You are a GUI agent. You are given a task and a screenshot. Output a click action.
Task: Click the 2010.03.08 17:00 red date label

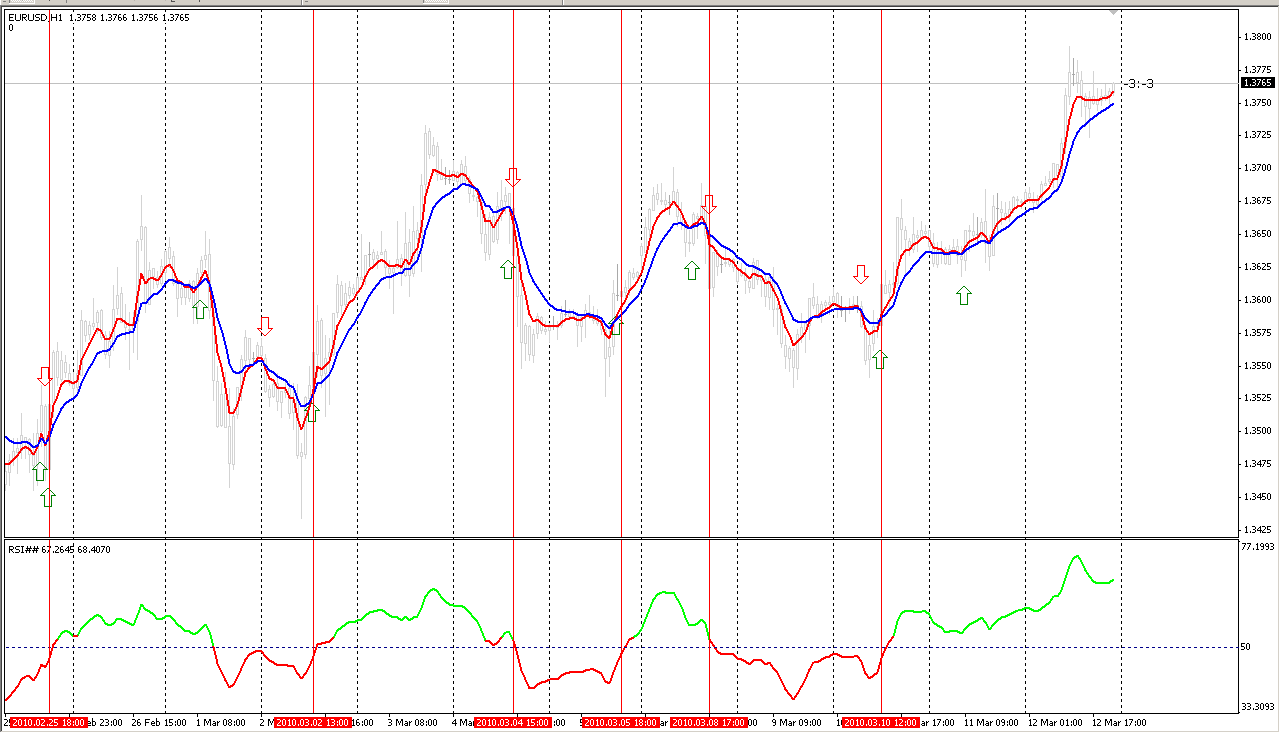[708, 722]
